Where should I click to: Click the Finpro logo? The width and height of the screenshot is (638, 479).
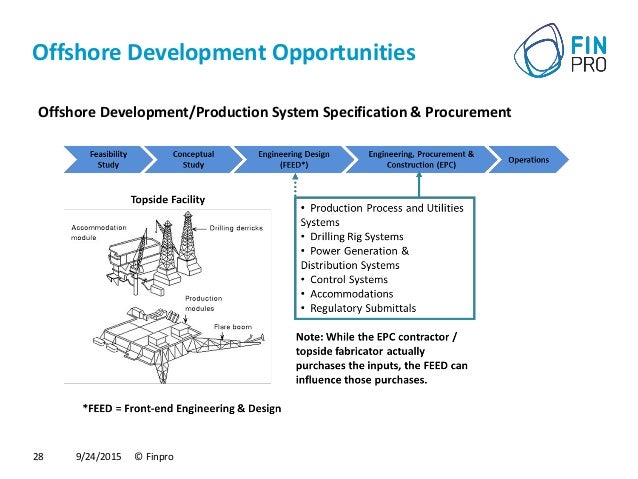pos(561,50)
